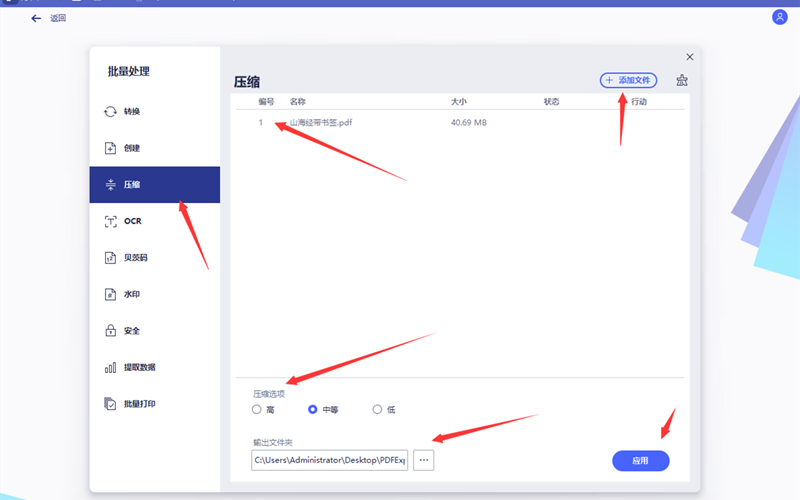Screen dimensions: 800x500
Task: Click the 转换 (Convert) icon in sidebar
Action: (x=110, y=112)
